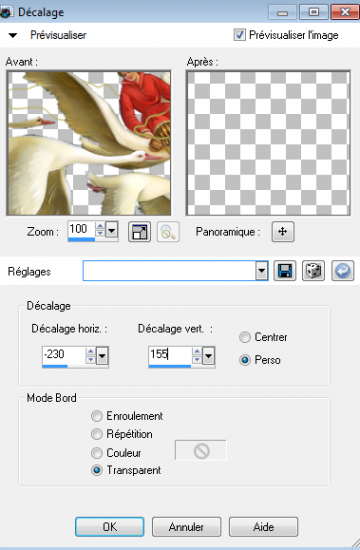This screenshot has height=550, width=360.
Task: Select the Centrer radio button
Action: (245, 337)
